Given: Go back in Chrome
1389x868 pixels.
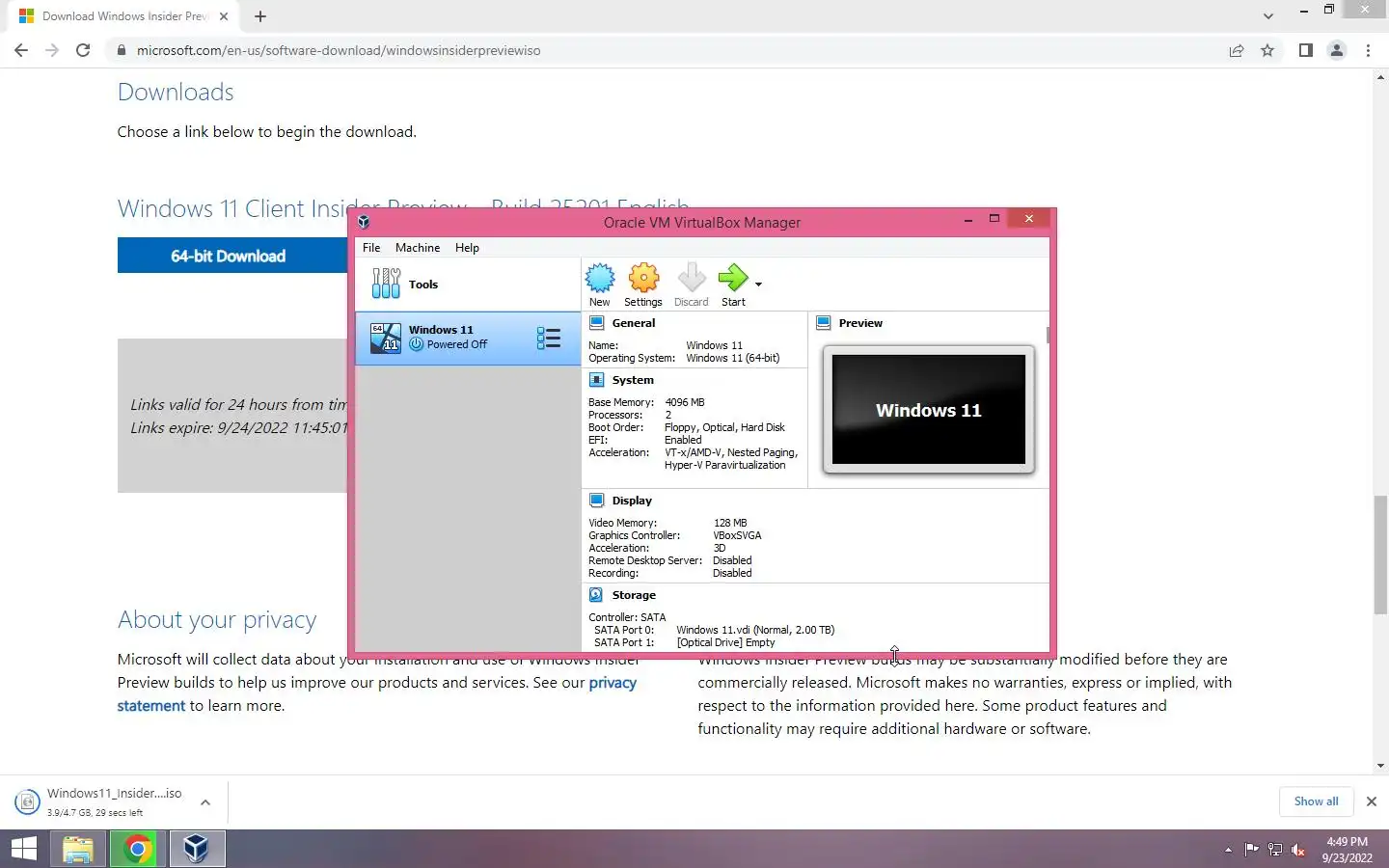Looking at the screenshot, I should coord(21,50).
